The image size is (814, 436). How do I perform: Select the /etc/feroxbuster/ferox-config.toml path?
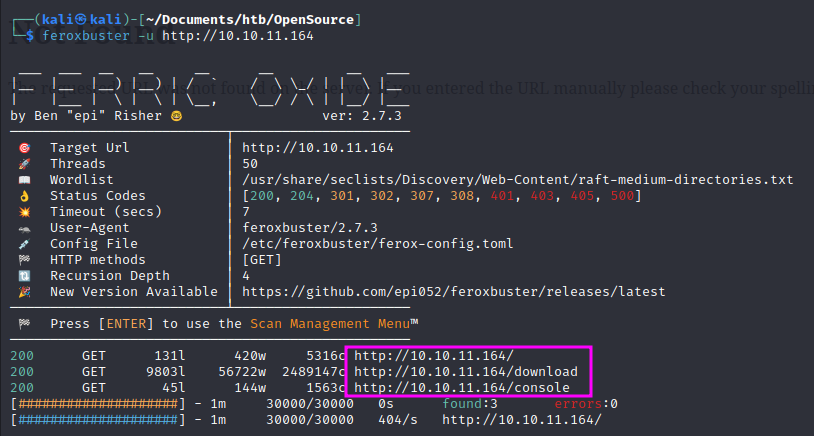378,244
